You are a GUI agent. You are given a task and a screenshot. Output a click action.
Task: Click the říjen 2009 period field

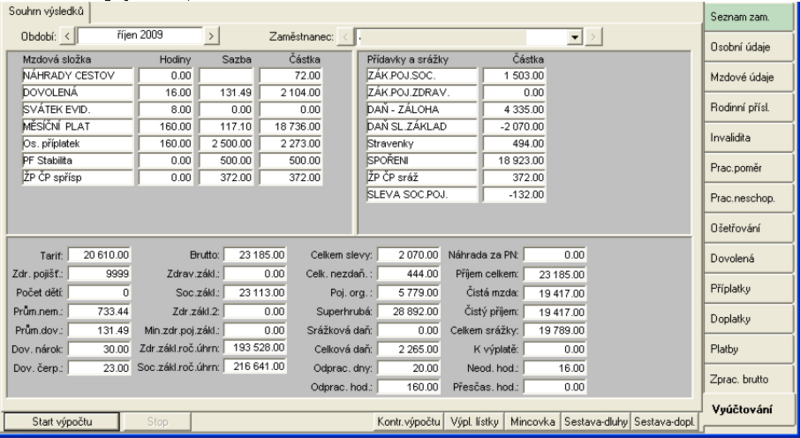tap(140, 36)
